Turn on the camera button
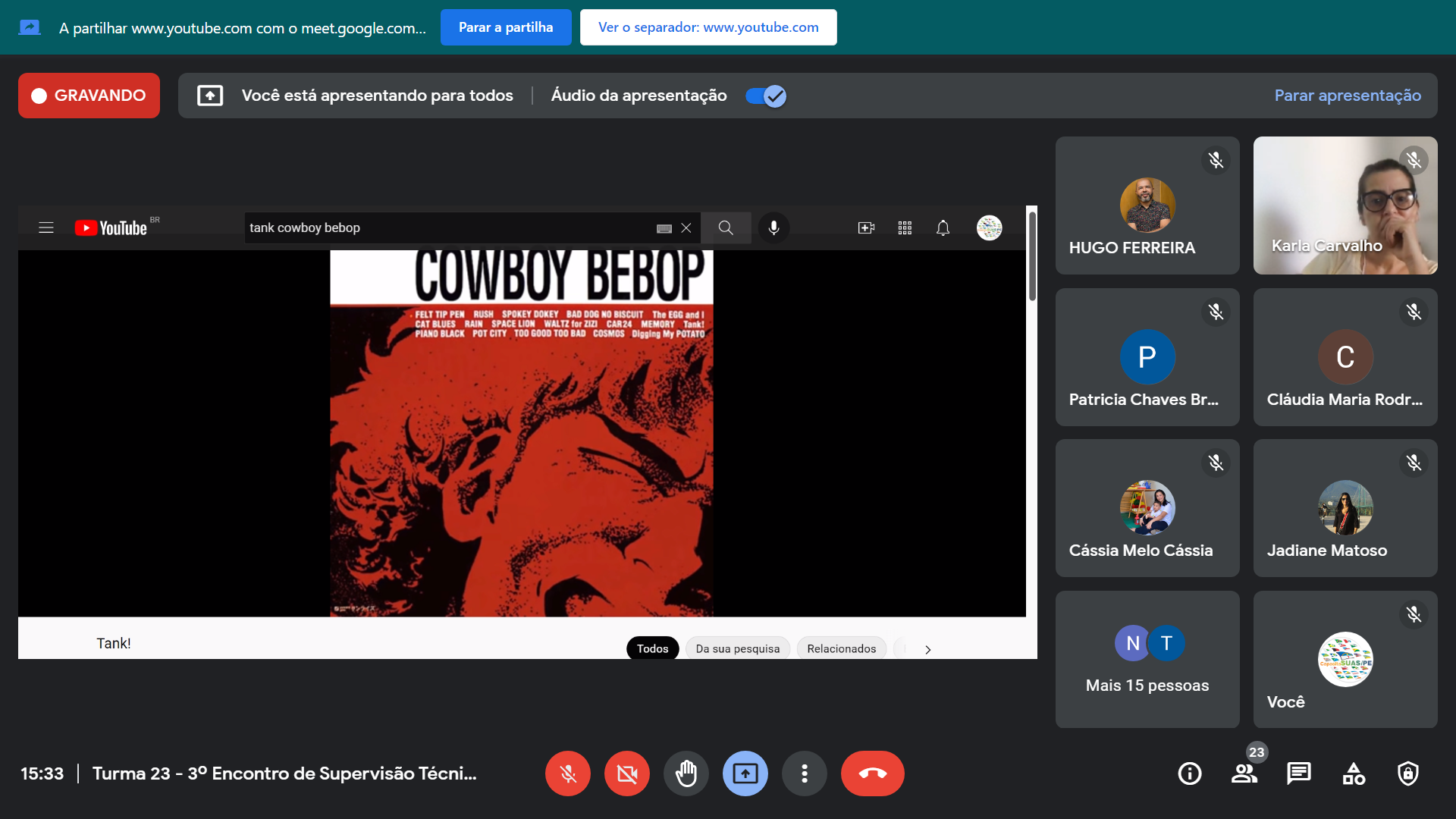Screen dimensions: 1456x819 point(627,773)
